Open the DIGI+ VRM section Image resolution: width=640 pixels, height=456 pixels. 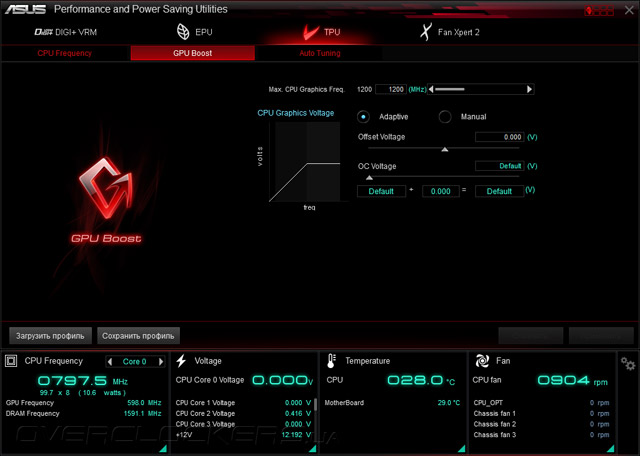65,32
